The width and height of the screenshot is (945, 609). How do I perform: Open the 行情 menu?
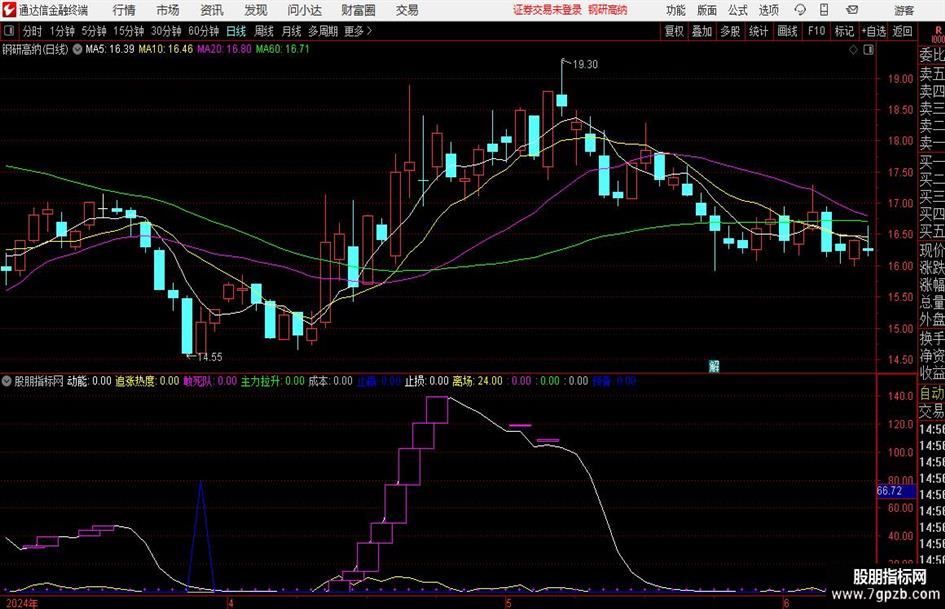[124, 10]
